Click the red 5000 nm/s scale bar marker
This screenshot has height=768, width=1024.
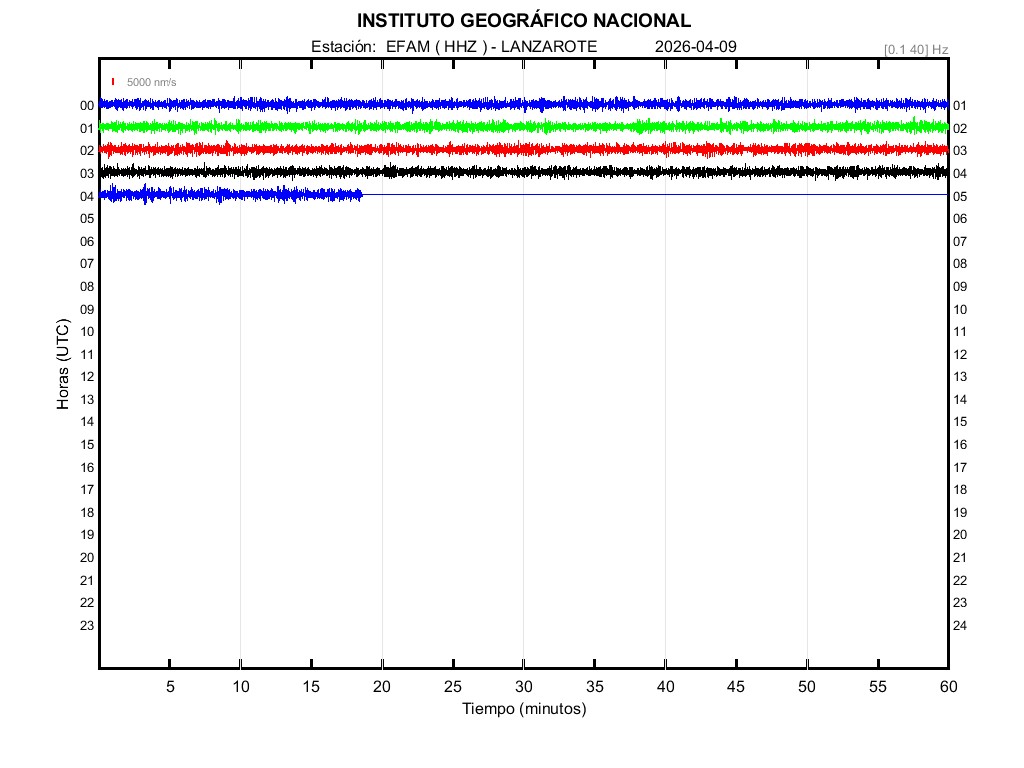coord(113,82)
